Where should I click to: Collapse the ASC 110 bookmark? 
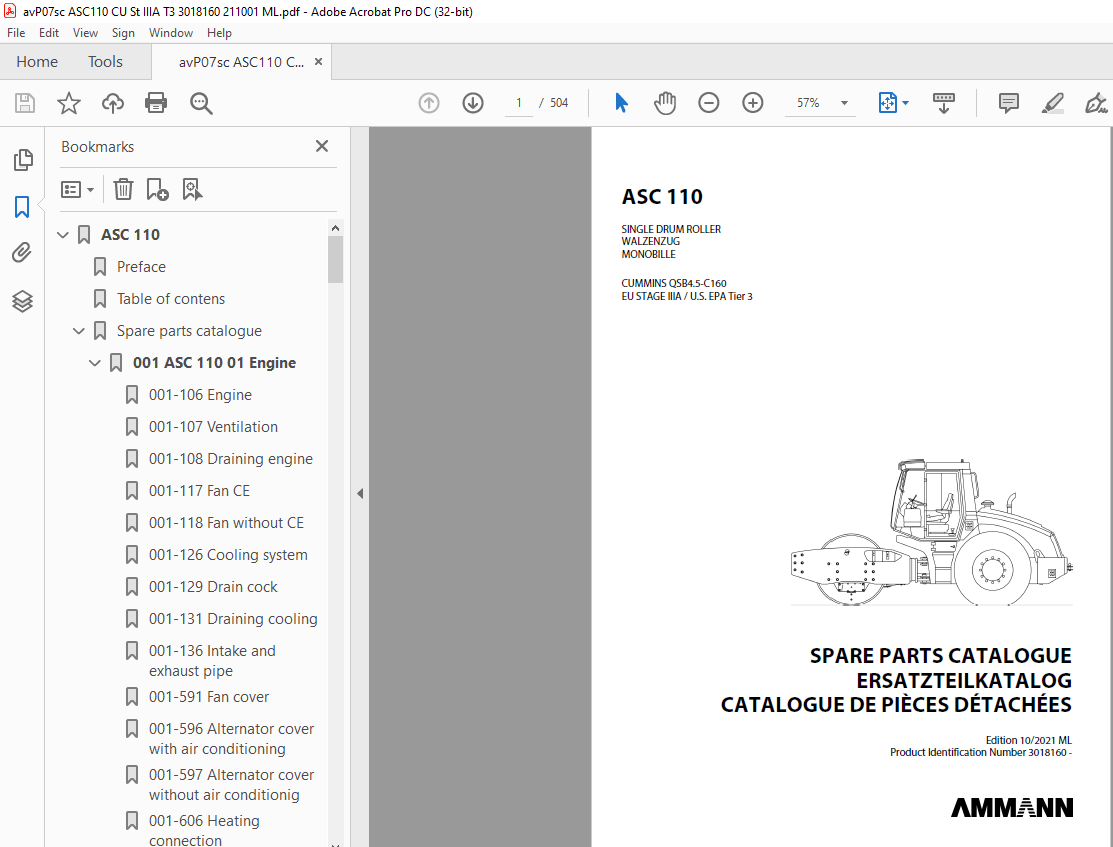click(62, 234)
